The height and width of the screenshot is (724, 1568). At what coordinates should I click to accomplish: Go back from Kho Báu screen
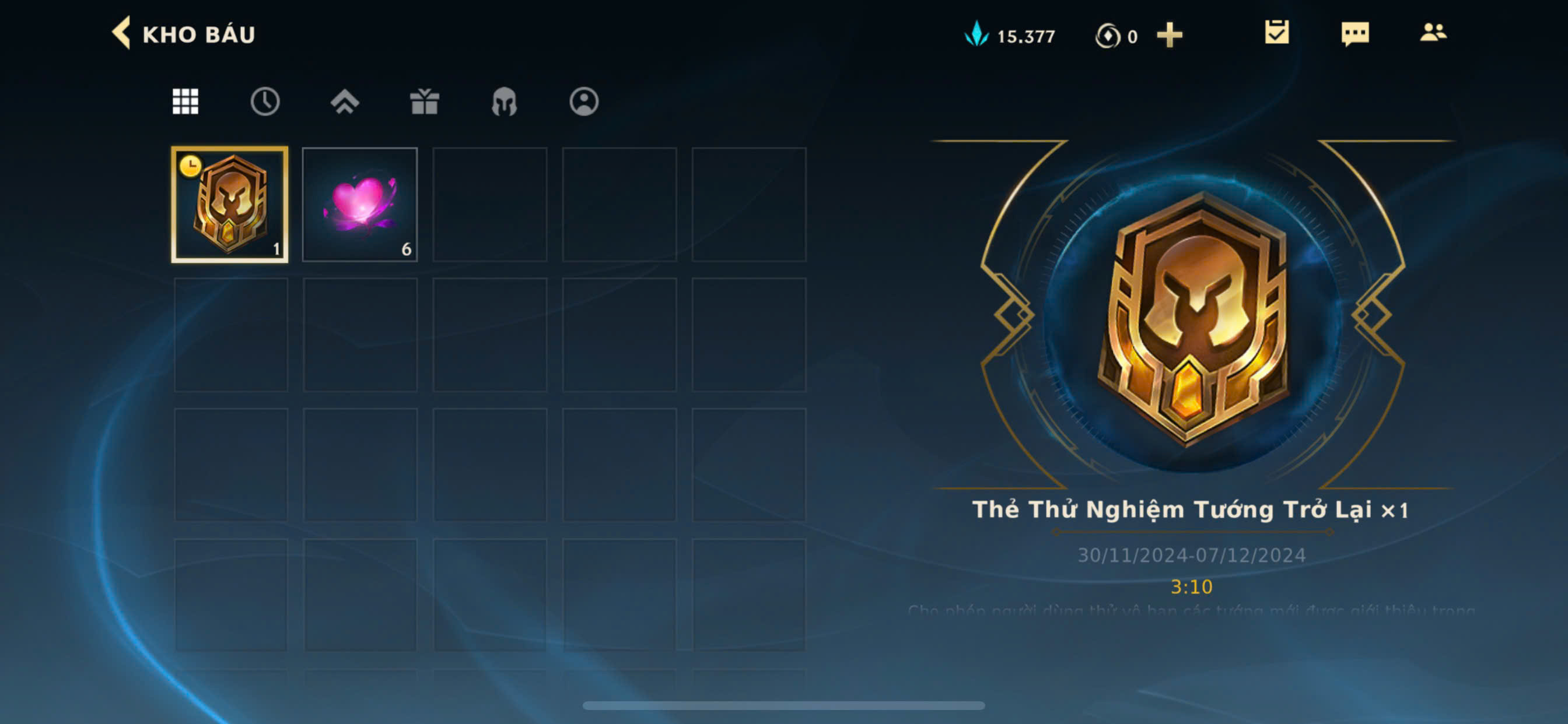coord(121,33)
